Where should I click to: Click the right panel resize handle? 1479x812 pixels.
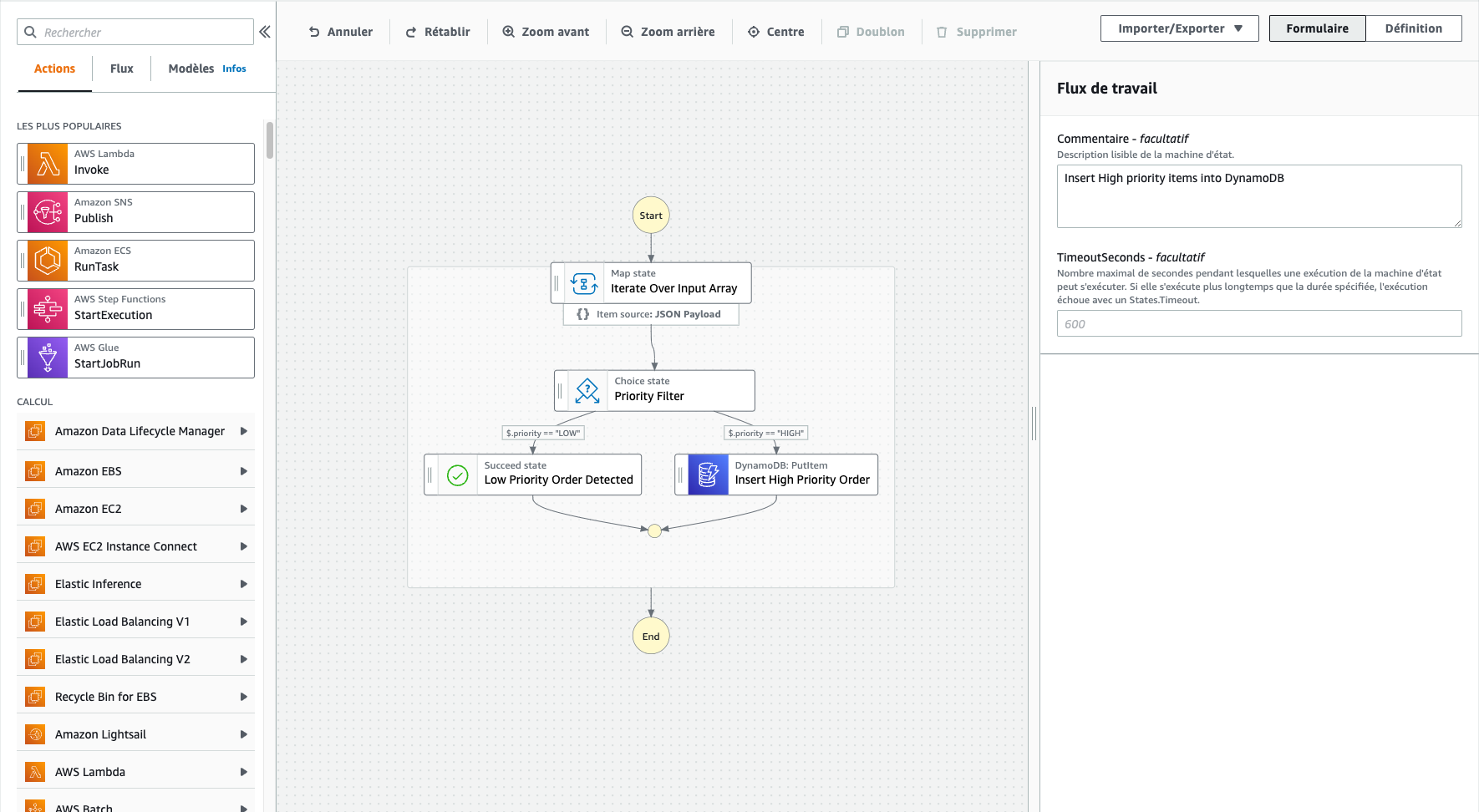(x=1034, y=424)
